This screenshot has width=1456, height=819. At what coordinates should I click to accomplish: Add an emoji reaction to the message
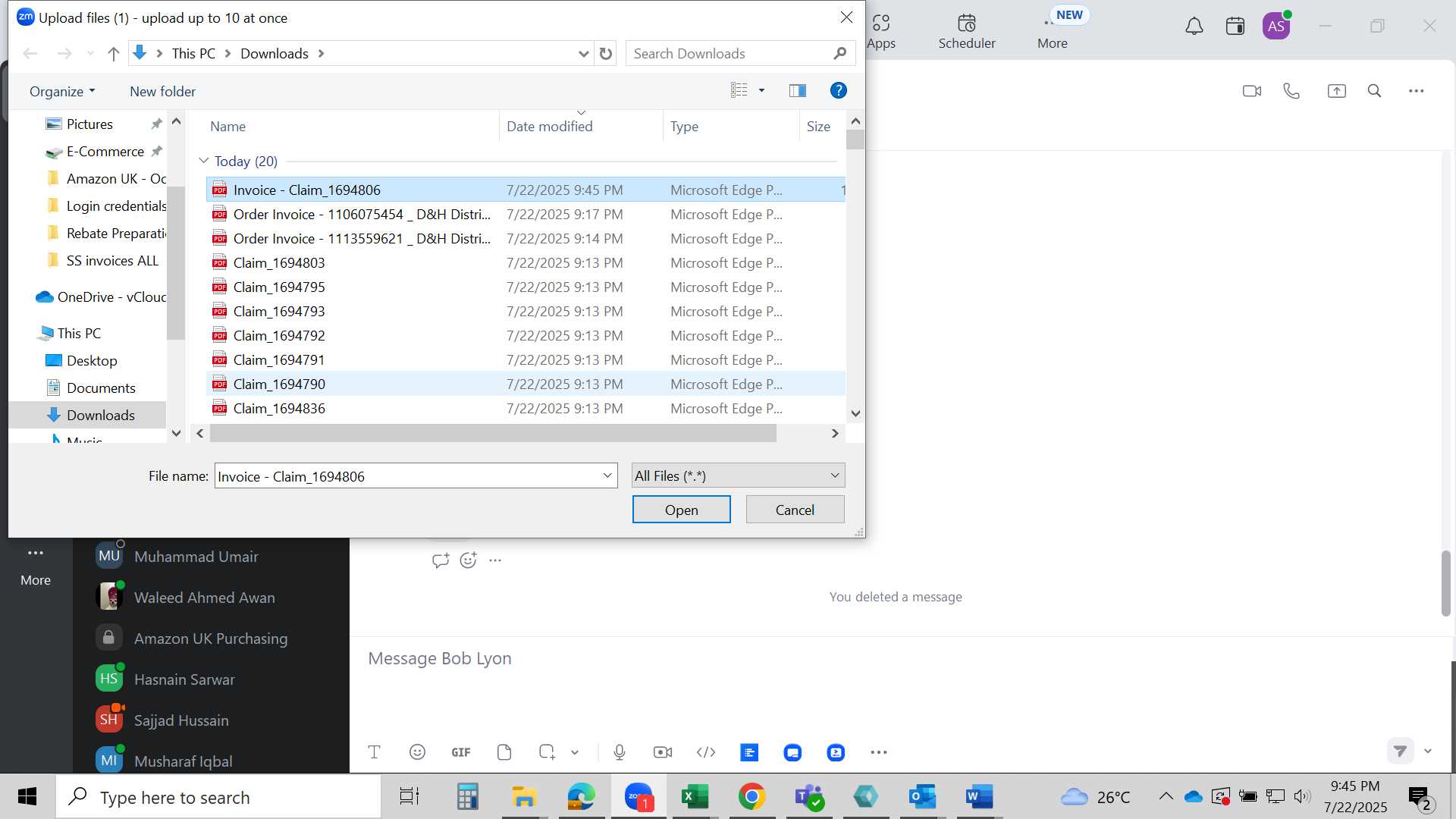pyautogui.click(x=469, y=560)
